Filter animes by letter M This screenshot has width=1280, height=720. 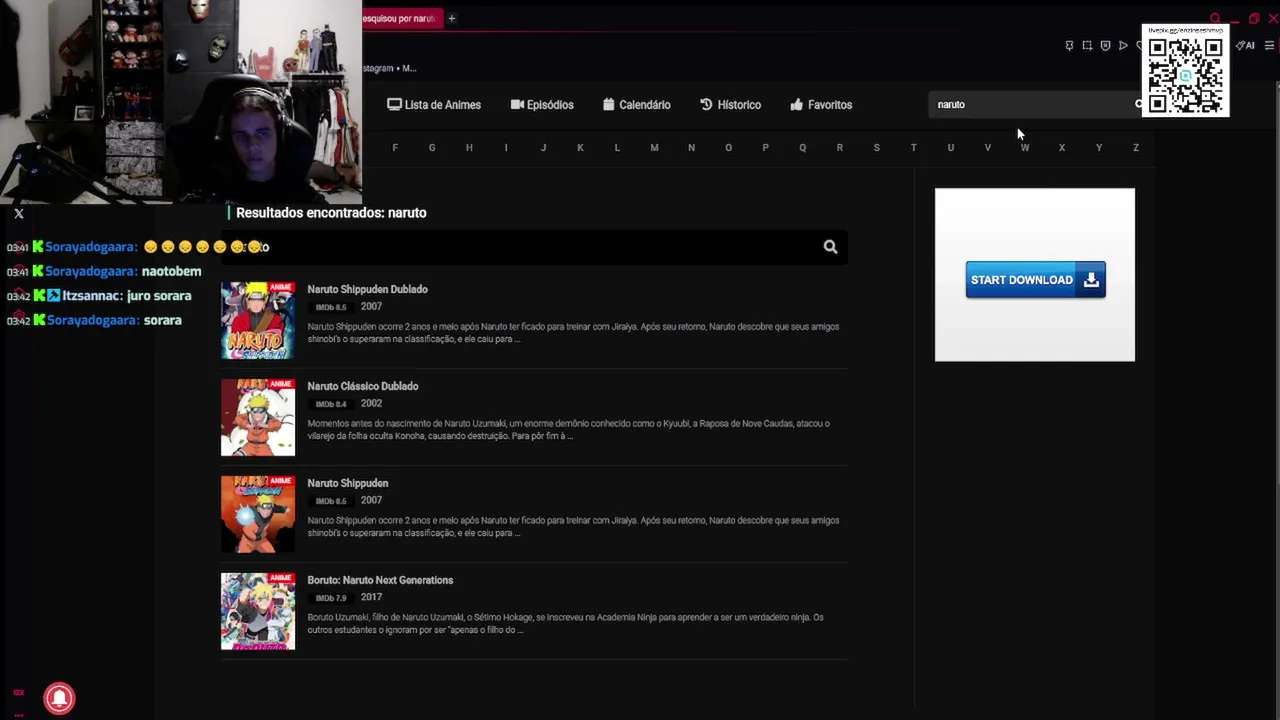tap(654, 148)
